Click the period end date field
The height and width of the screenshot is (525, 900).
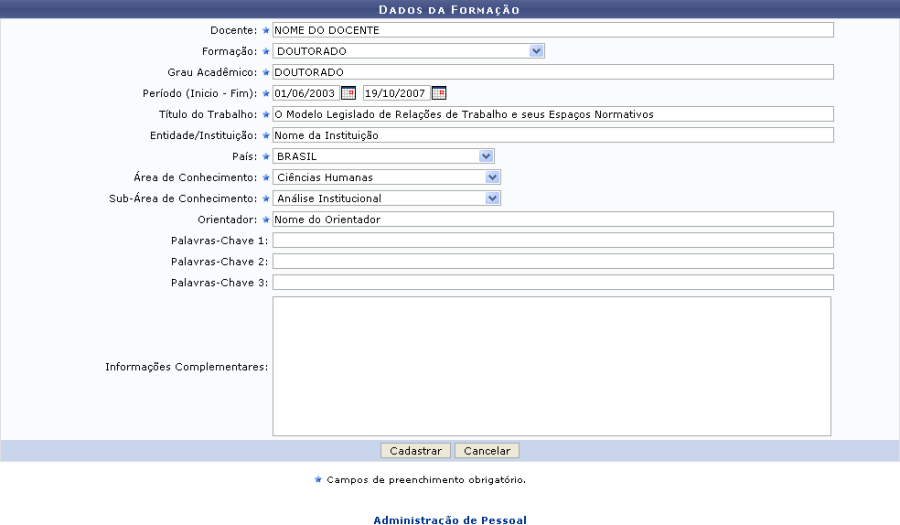(395, 93)
